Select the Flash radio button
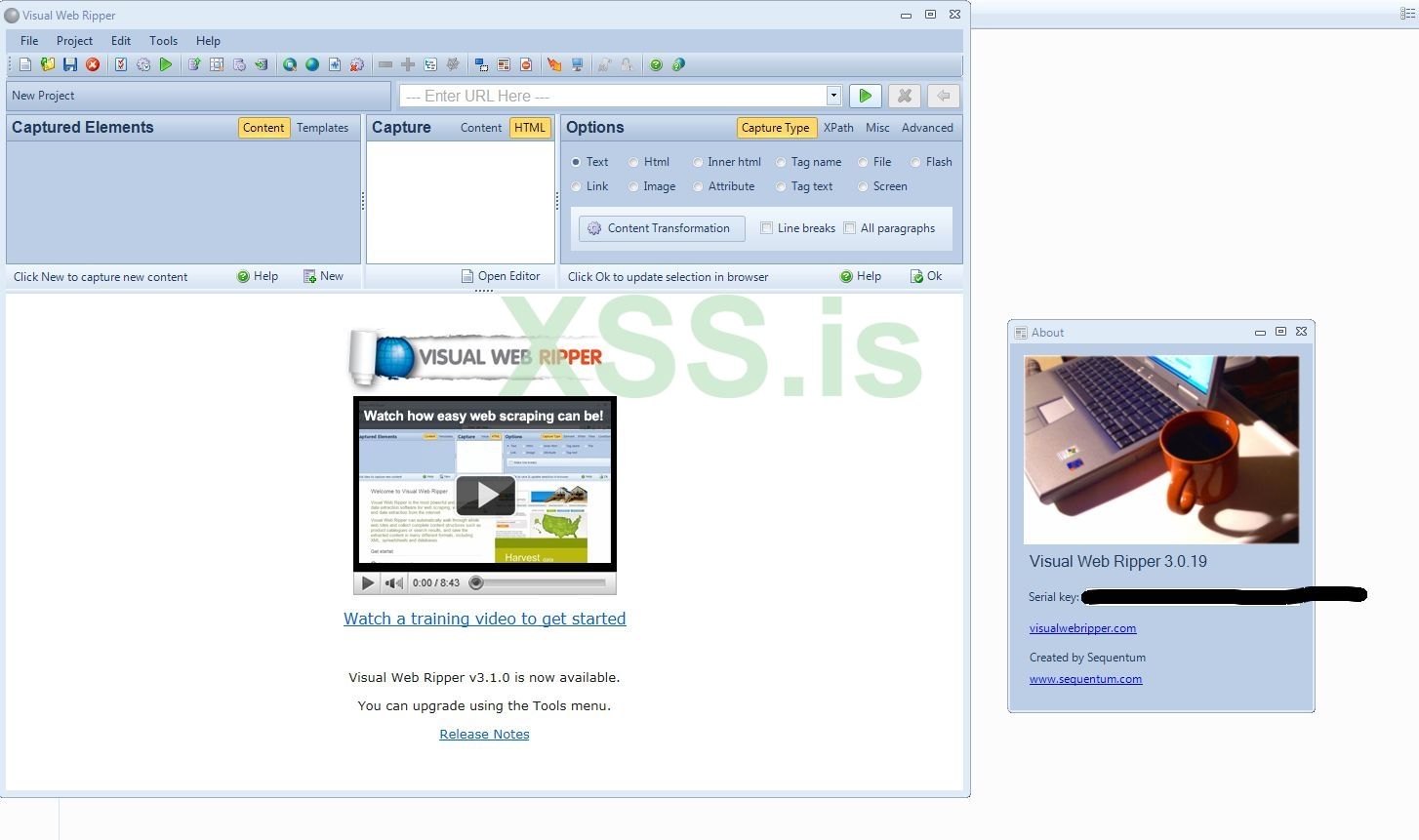Screen dimensions: 1419x840 915,162
